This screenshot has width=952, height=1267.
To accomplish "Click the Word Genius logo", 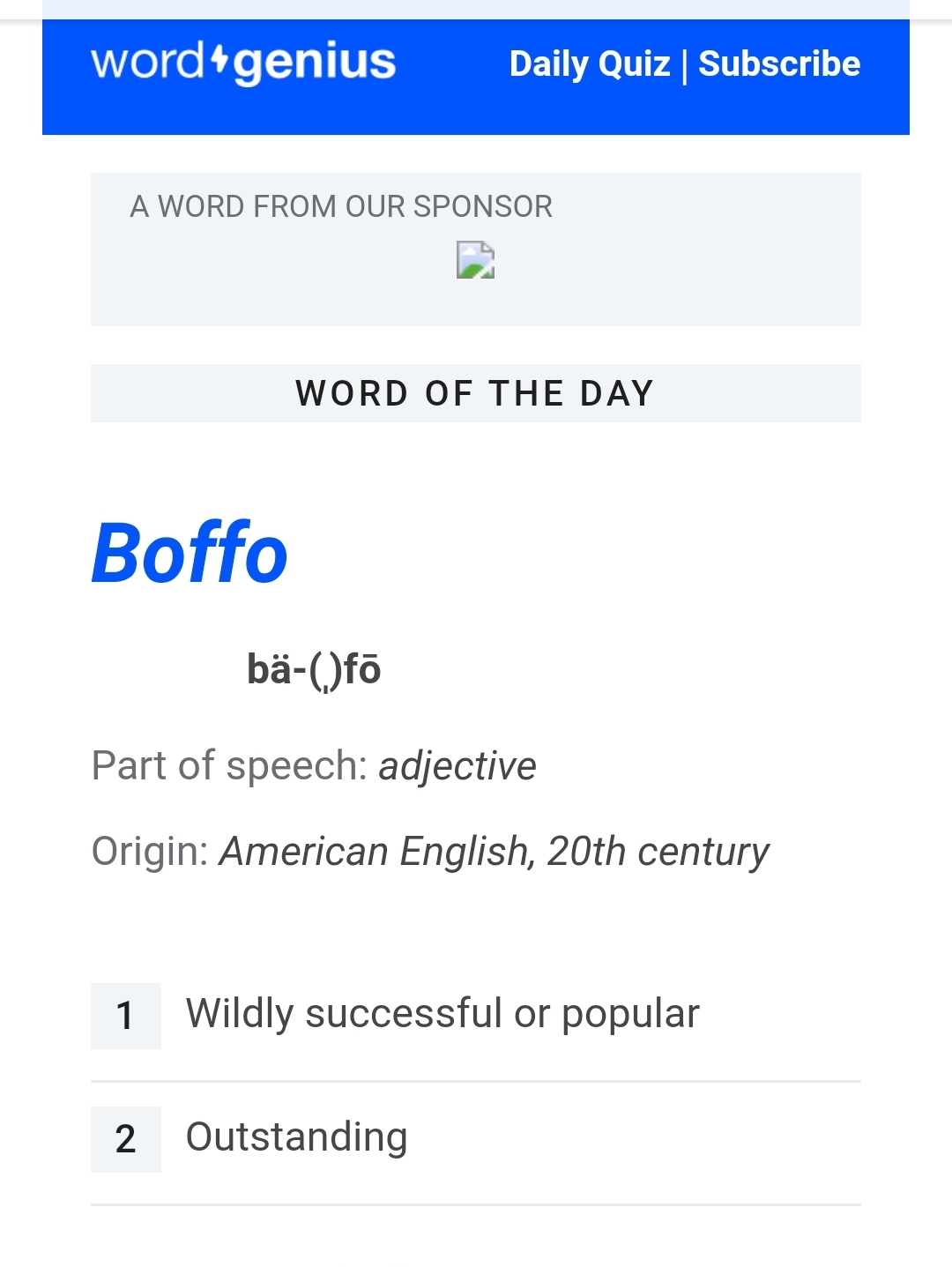I will click(242, 63).
